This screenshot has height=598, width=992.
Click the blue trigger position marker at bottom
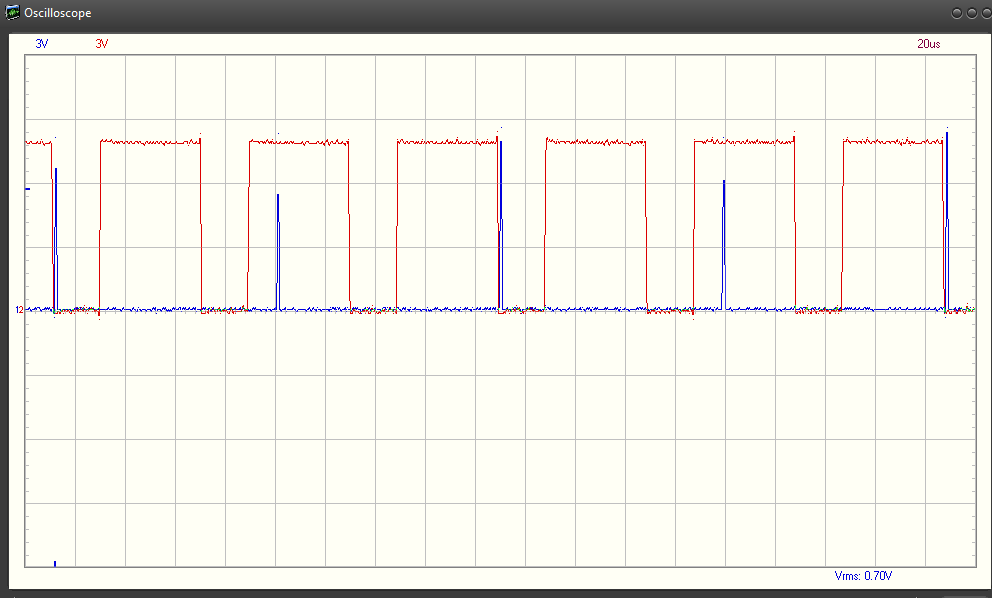pos(55,563)
